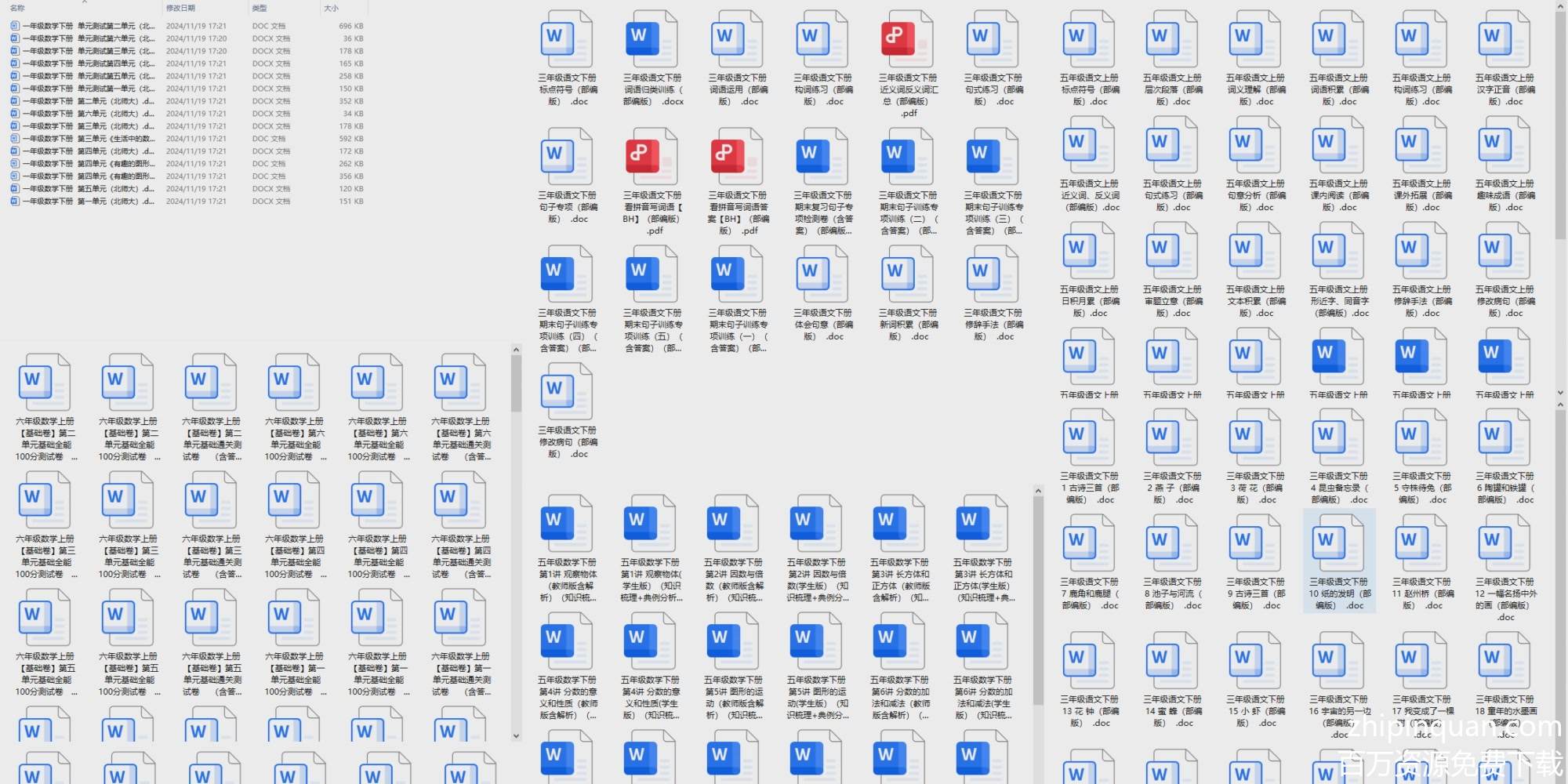Sort file list by 名称 column header

coord(17,8)
